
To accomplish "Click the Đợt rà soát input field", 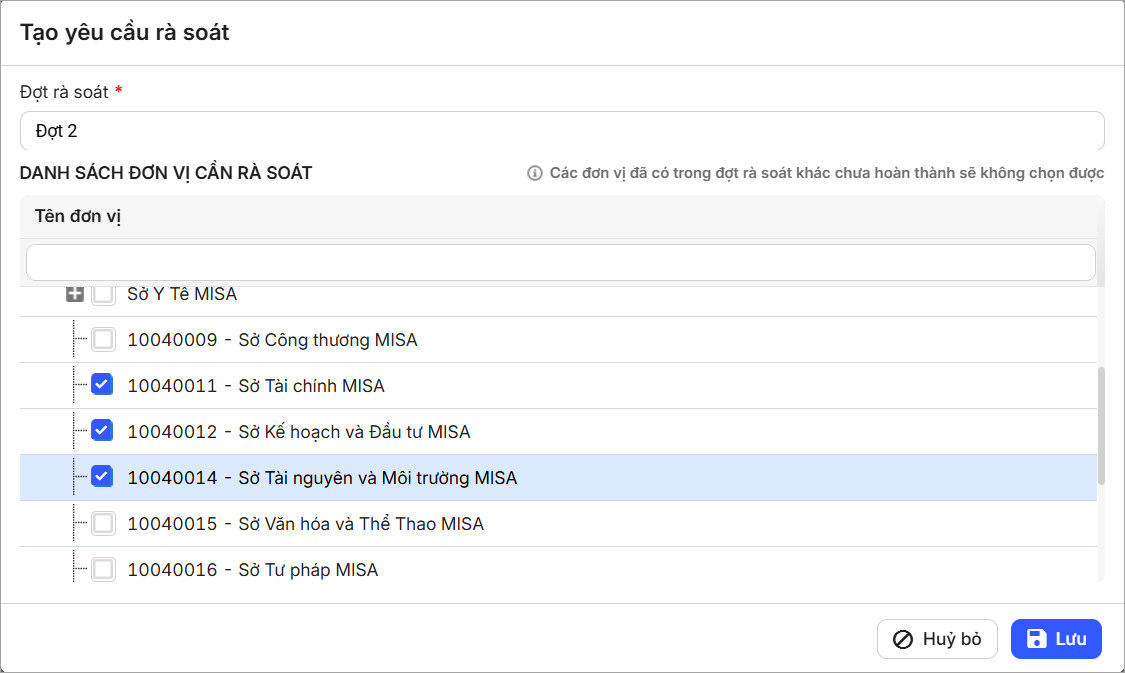I will [x=561, y=131].
